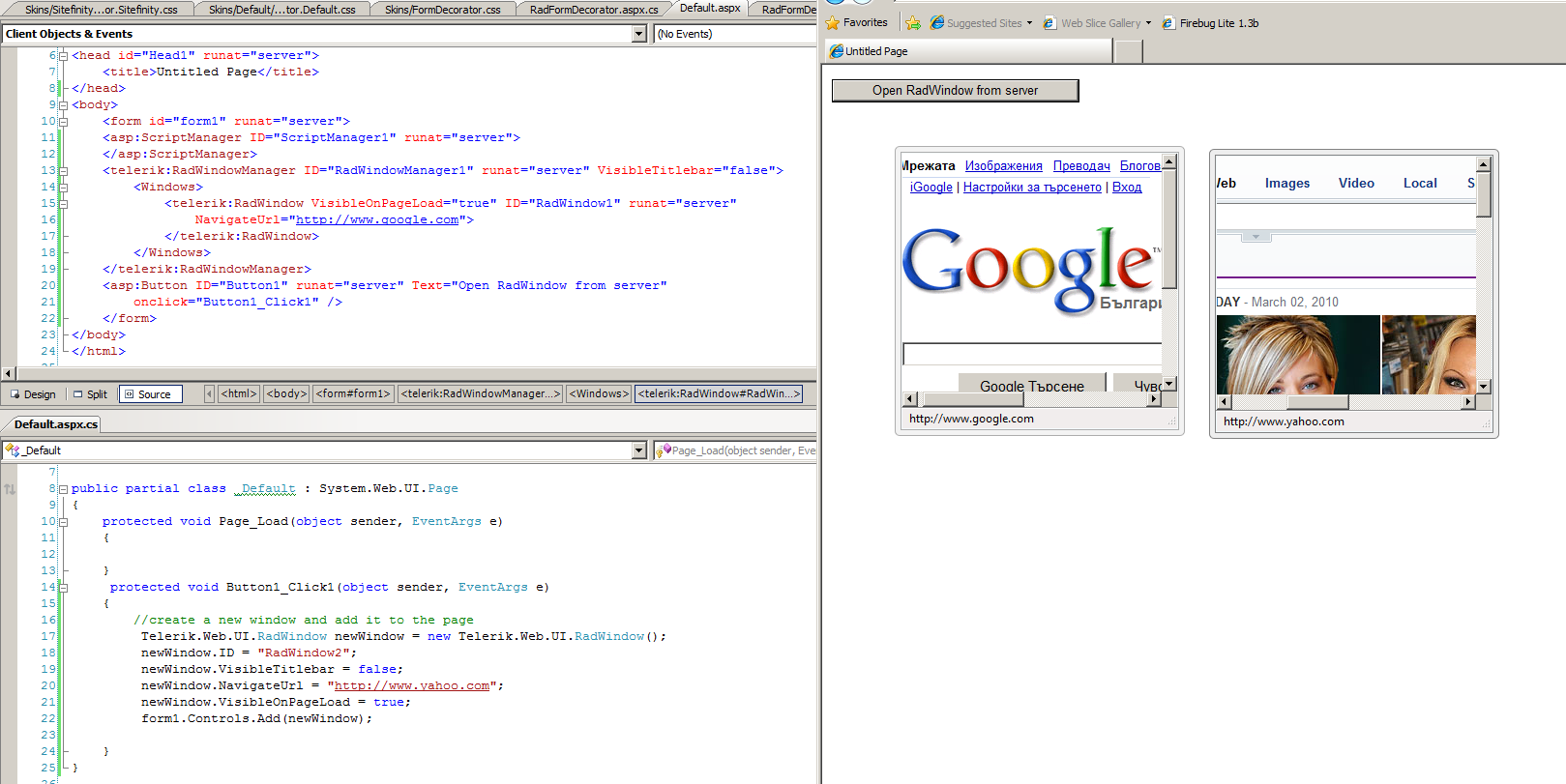Select the telerik:RadWindow#RadWin breadcrumb tag
Screen dimensions: 1566x784
click(719, 393)
